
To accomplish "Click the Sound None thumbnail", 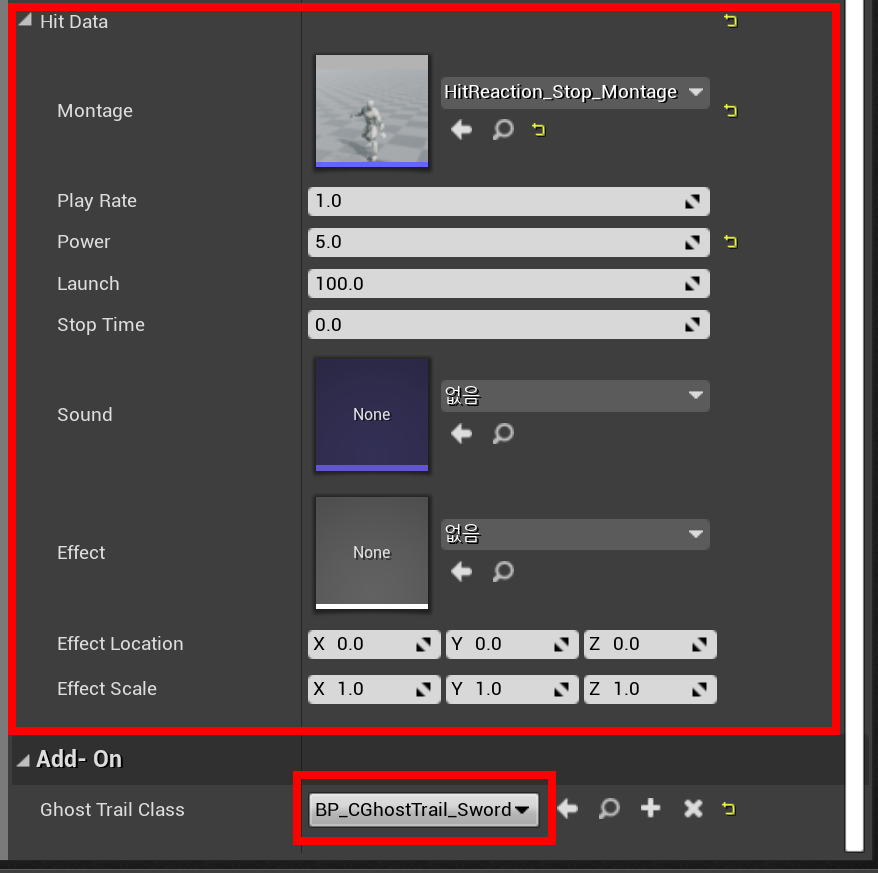I will click(372, 414).
